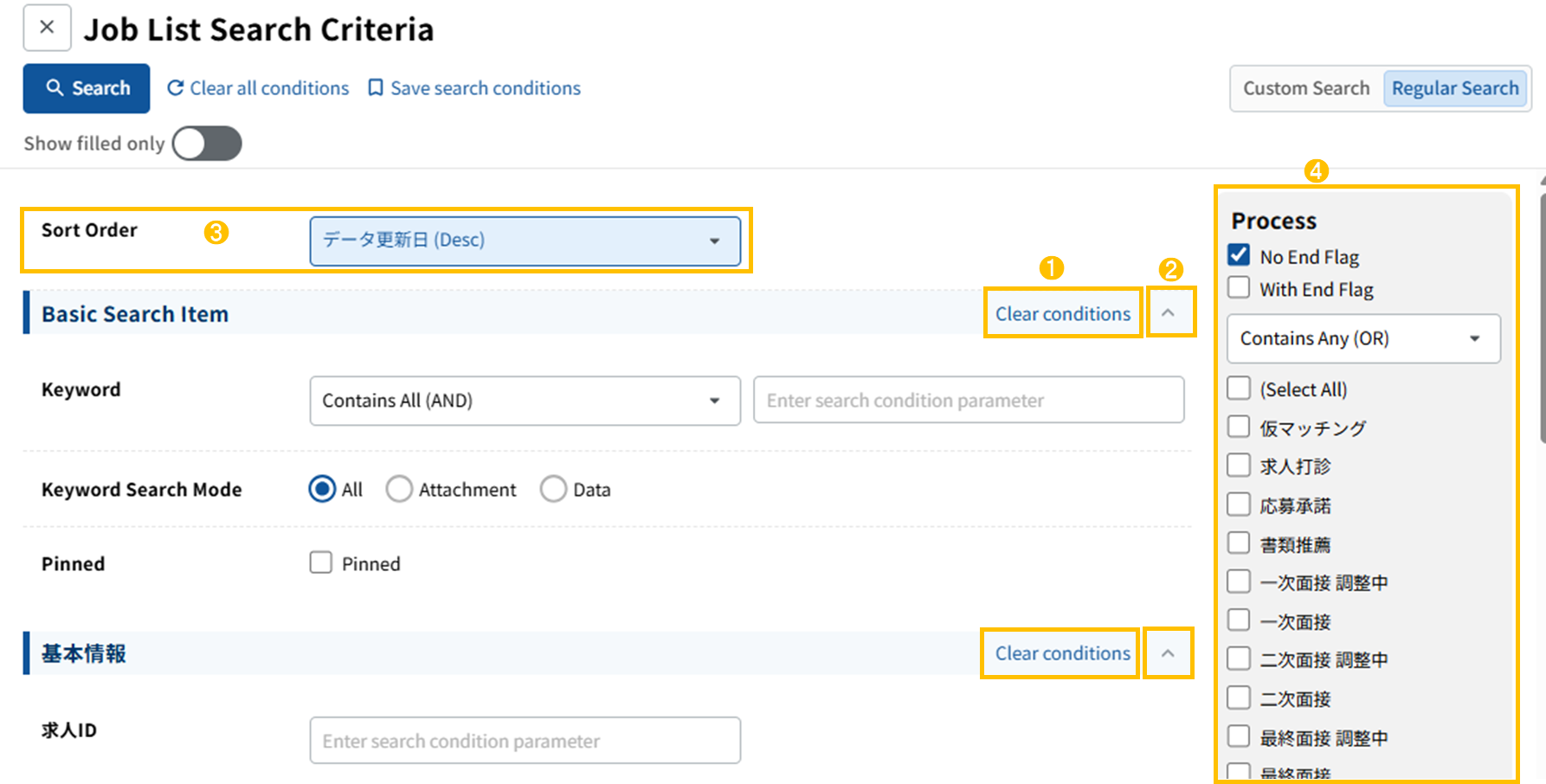
Task: Toggle the Show filled only switch
Action: pos(207,144)
